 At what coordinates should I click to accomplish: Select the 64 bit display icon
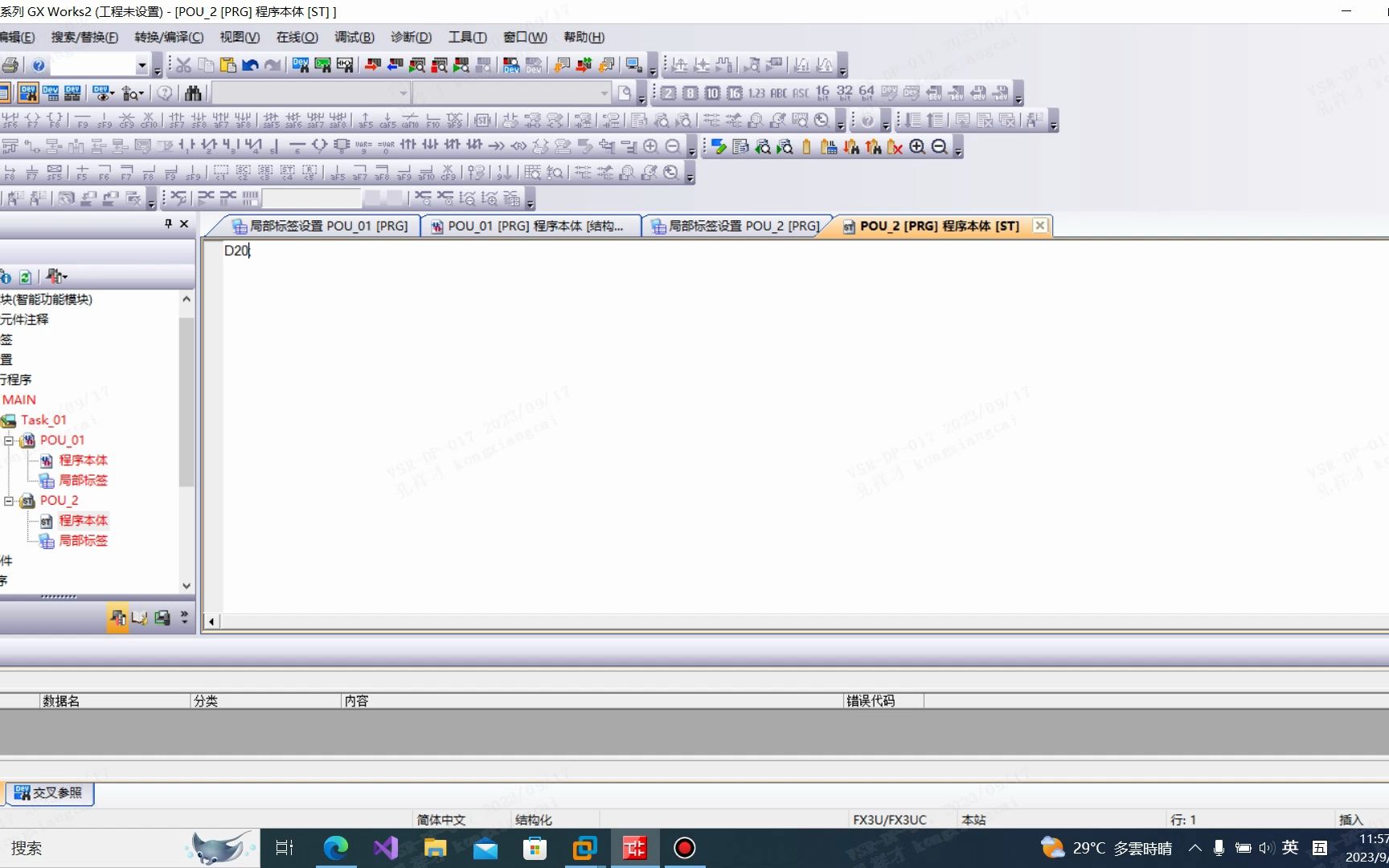tap(866, 93)
